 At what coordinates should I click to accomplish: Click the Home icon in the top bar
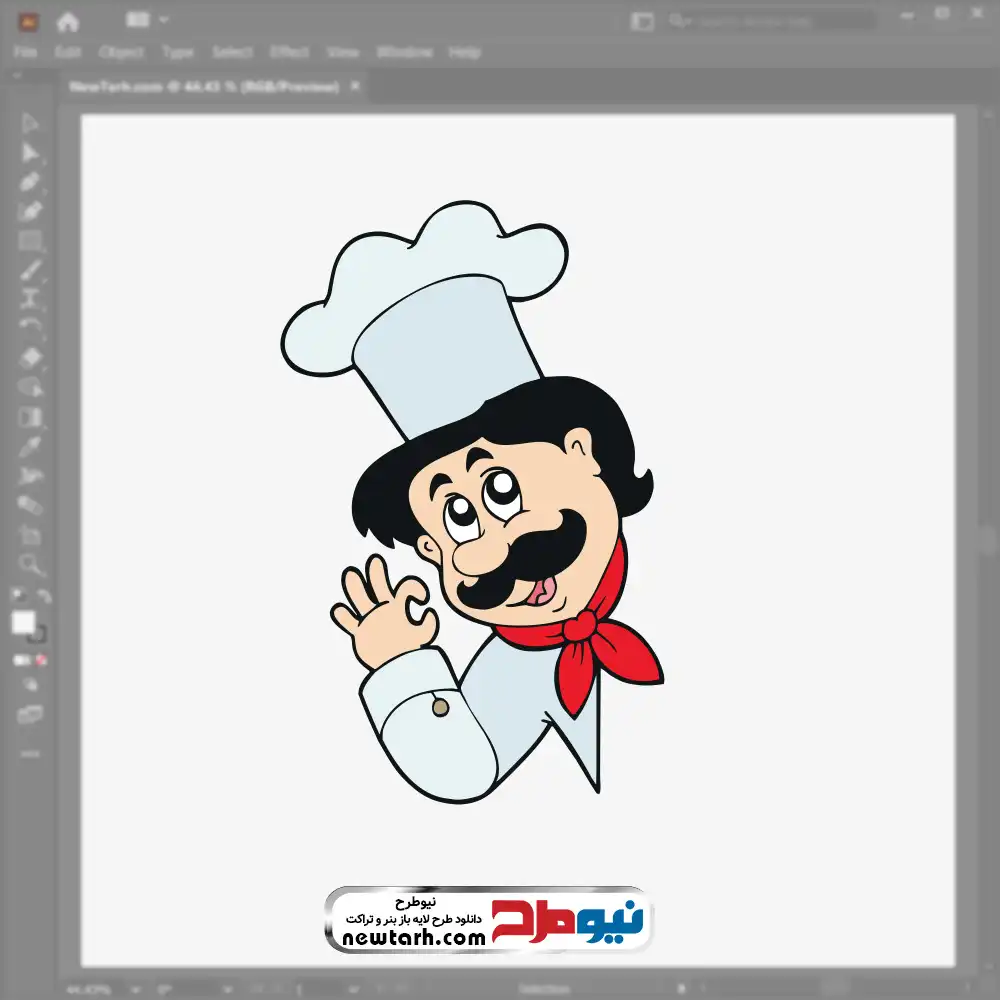tap(68, 21)
